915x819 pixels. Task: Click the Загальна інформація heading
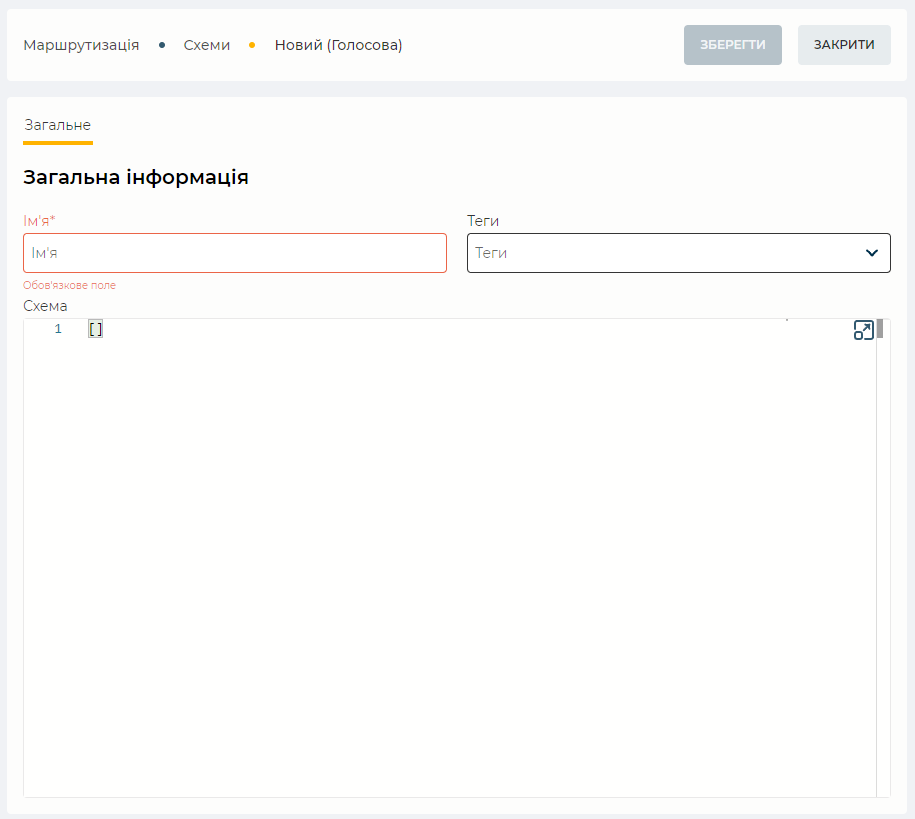pos(136,177)
